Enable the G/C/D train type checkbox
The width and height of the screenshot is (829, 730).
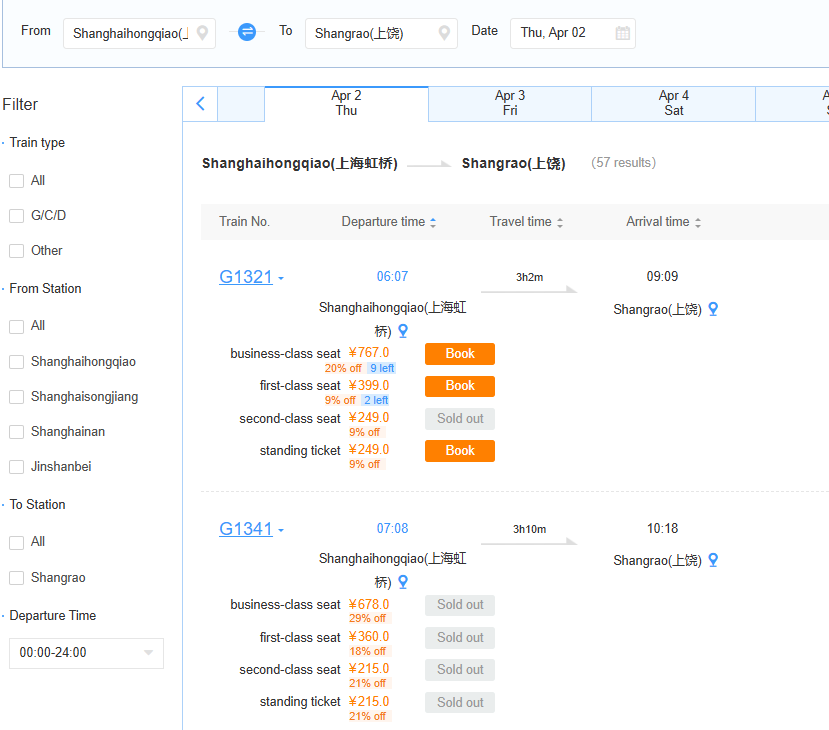tap(16, 215)
